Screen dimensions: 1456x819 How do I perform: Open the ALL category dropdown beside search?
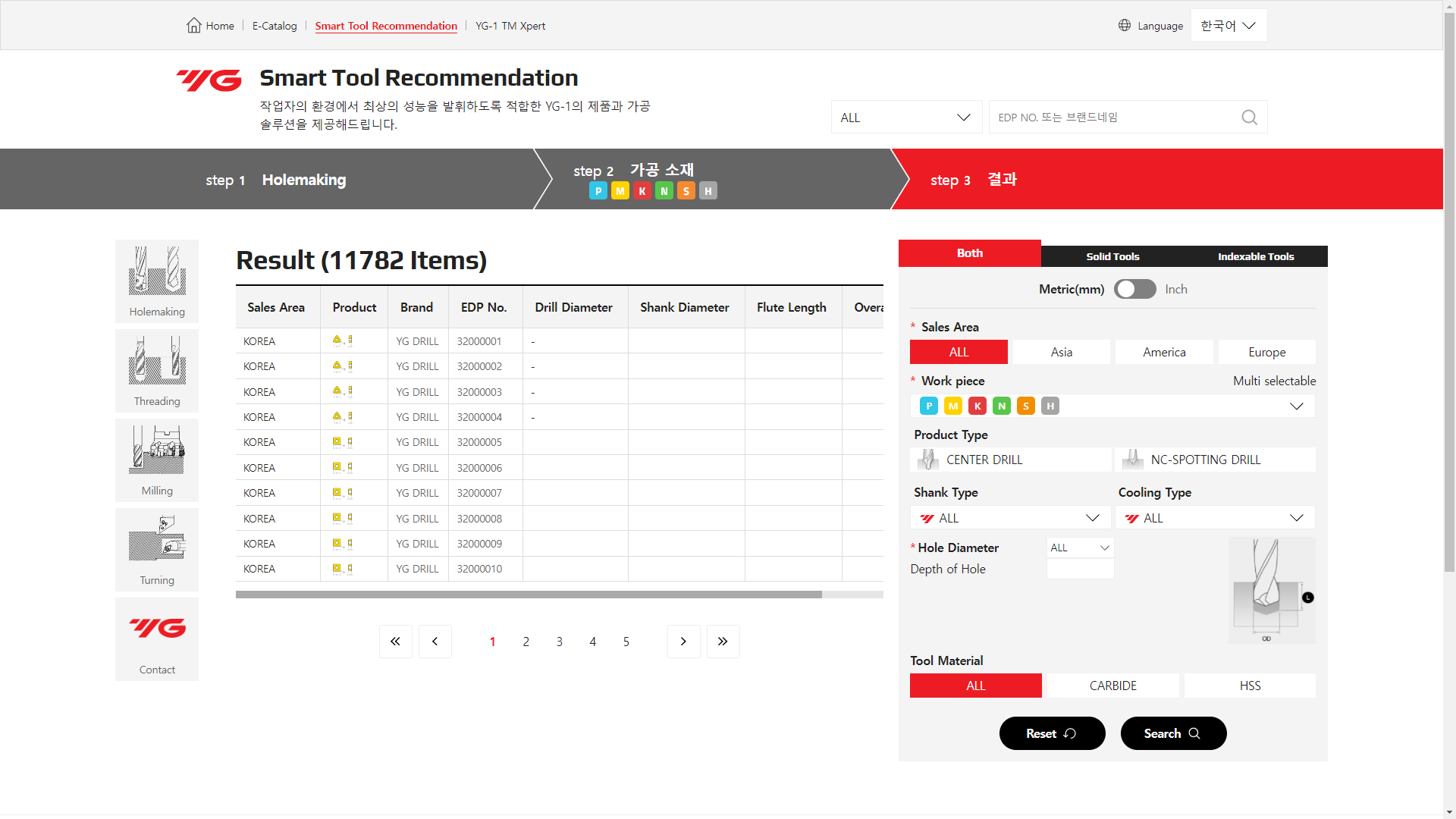(906, 118)
